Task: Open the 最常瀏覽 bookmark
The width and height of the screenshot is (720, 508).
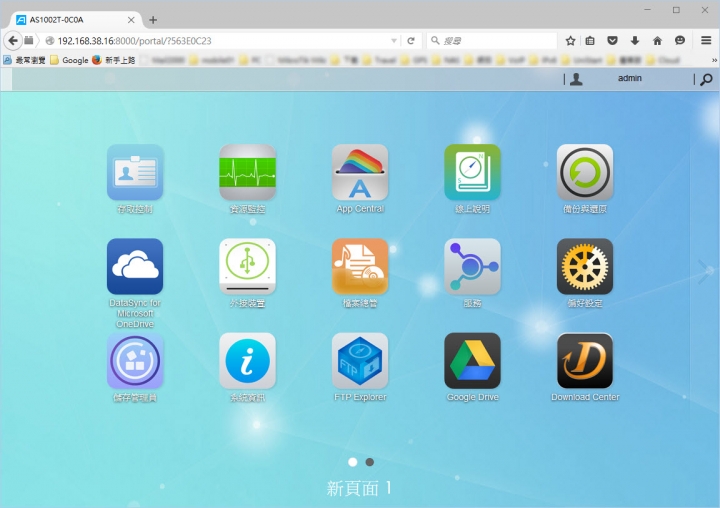Action: (25, 60)
